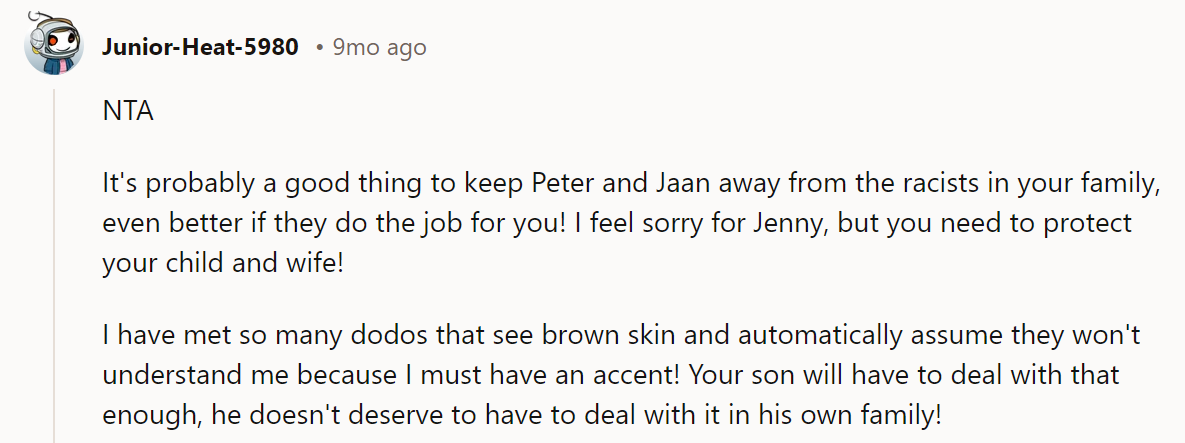1185x443 pixels.
Task: Collapse the comment using the vertical thread line
Action: click(53, 260)
